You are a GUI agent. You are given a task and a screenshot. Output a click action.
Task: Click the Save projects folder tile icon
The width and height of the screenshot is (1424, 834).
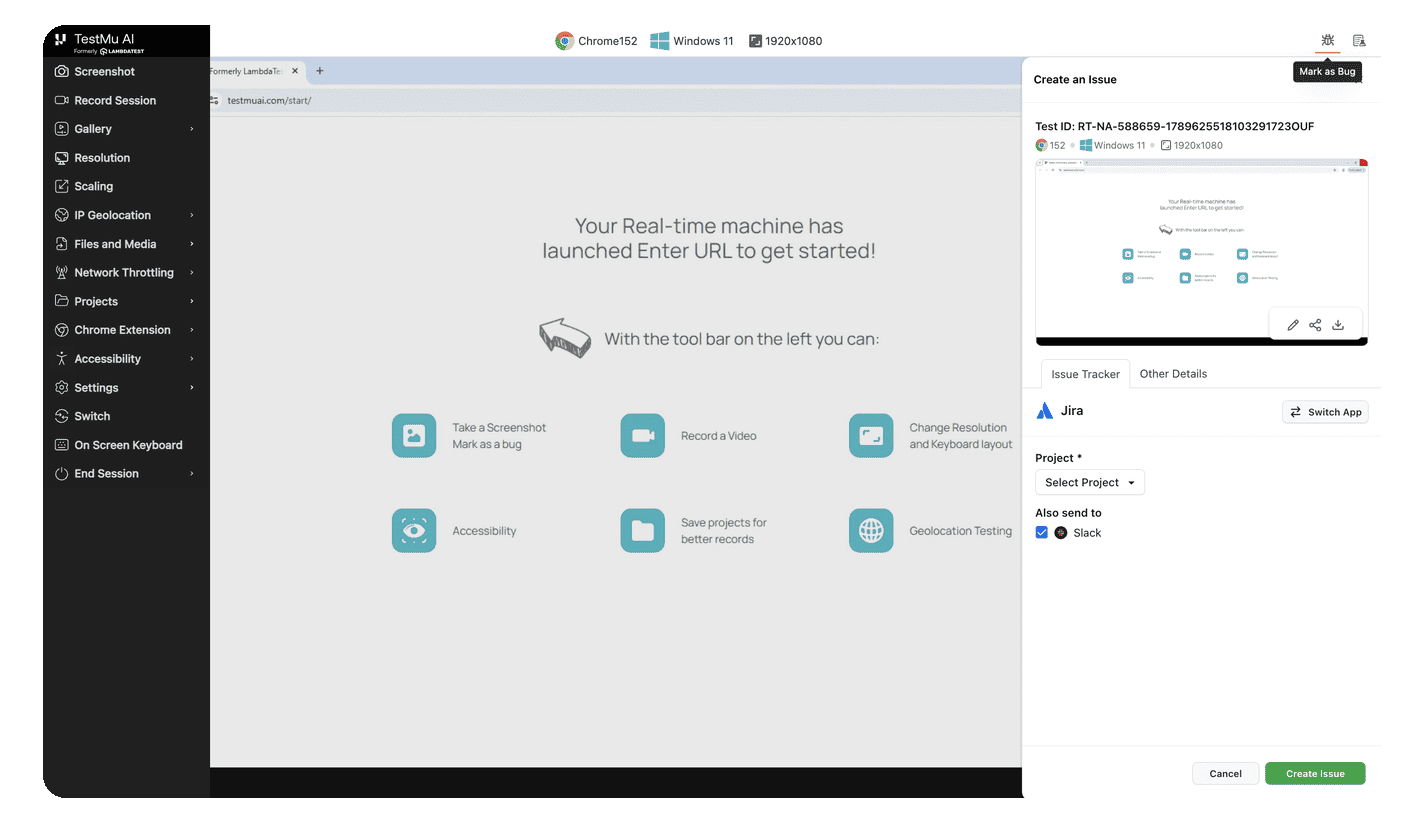(643, 531)
